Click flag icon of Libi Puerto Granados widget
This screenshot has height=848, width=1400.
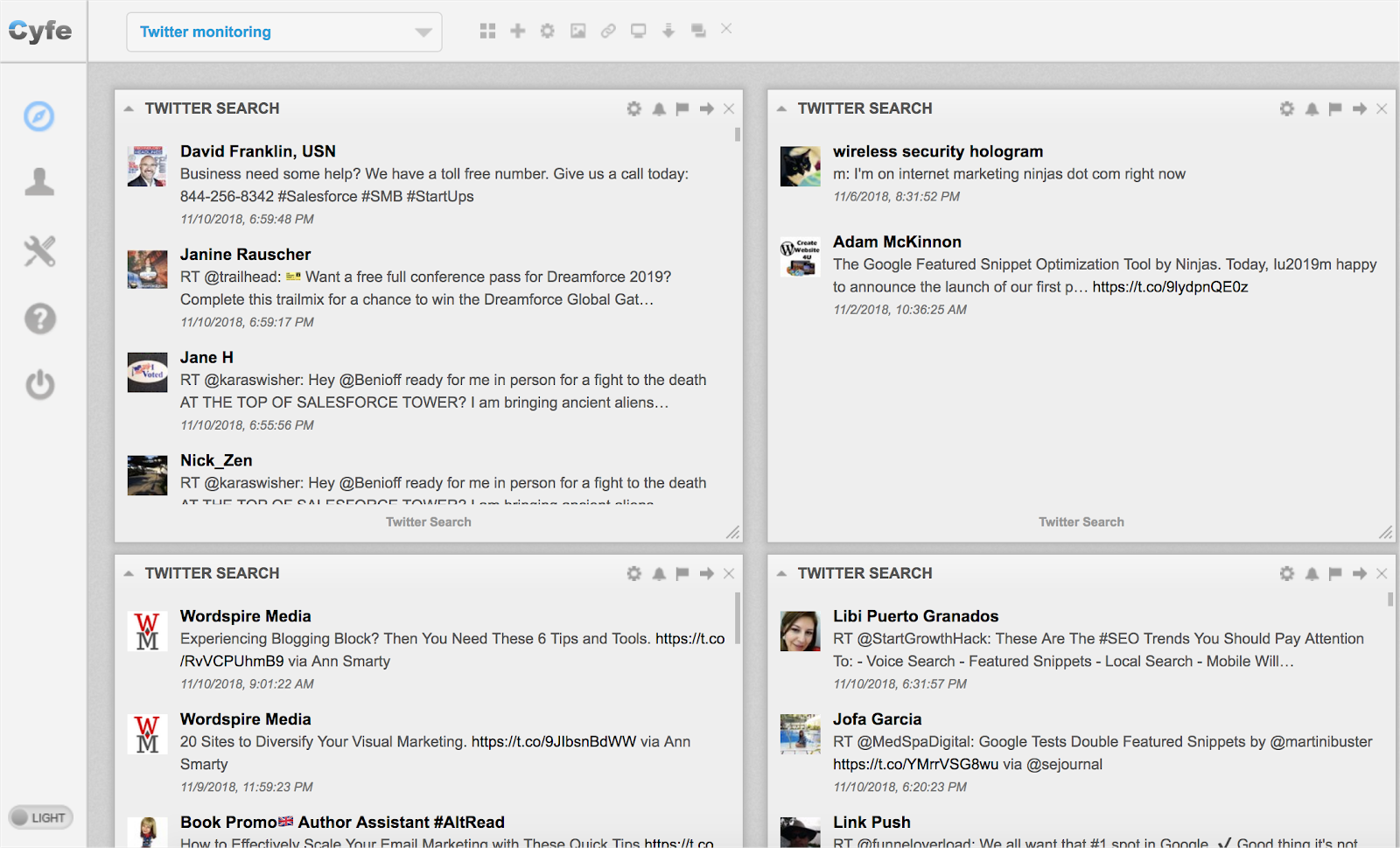point(1335,573)
